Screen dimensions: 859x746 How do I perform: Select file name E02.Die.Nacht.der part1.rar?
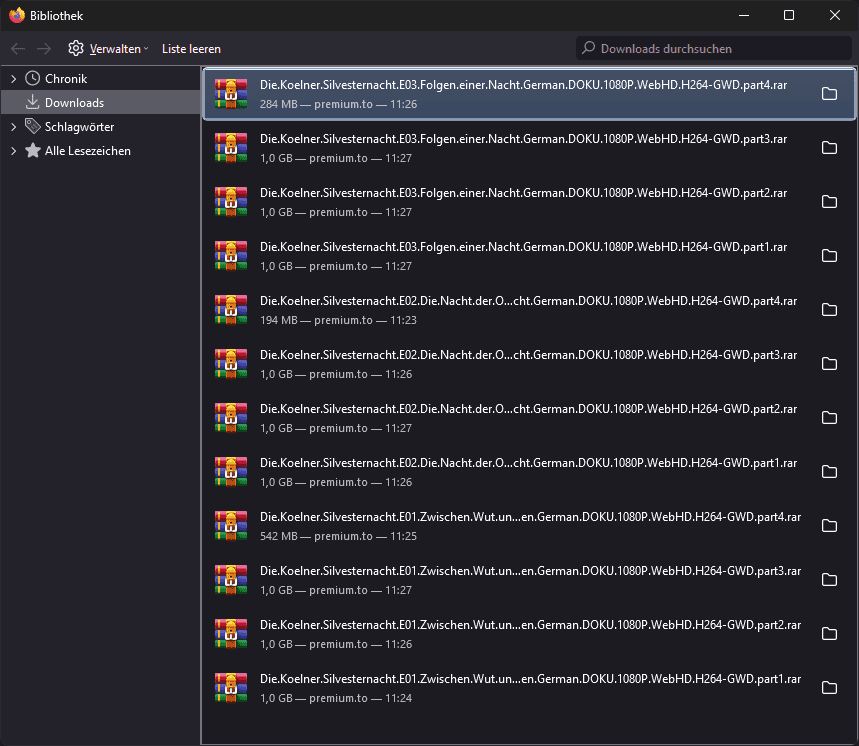tap(528, 463)
